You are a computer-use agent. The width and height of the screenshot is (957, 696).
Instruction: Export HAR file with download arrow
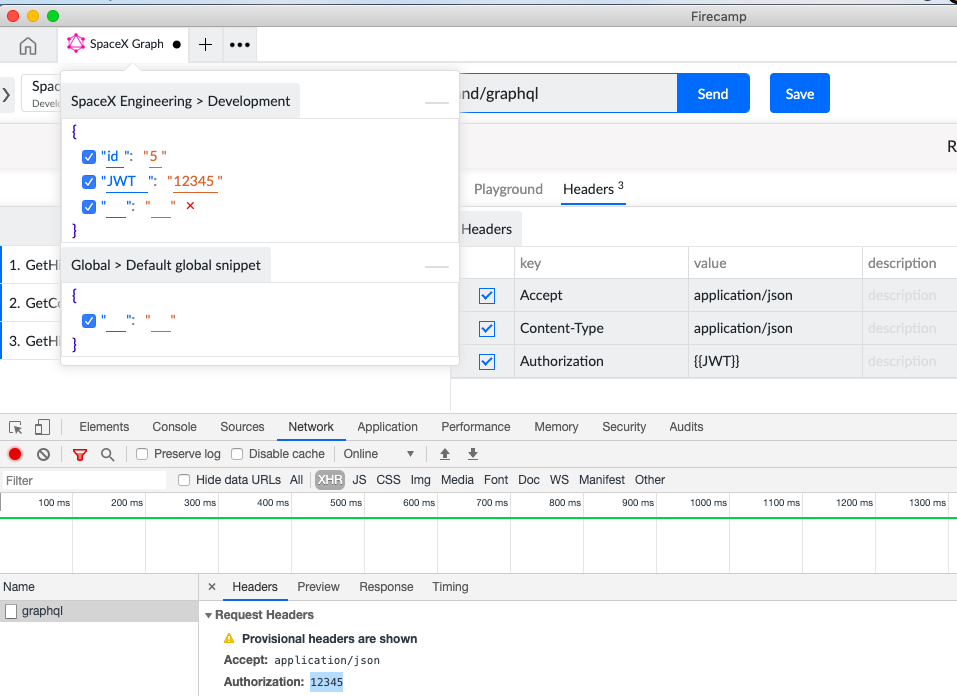(x=472, y=454)
